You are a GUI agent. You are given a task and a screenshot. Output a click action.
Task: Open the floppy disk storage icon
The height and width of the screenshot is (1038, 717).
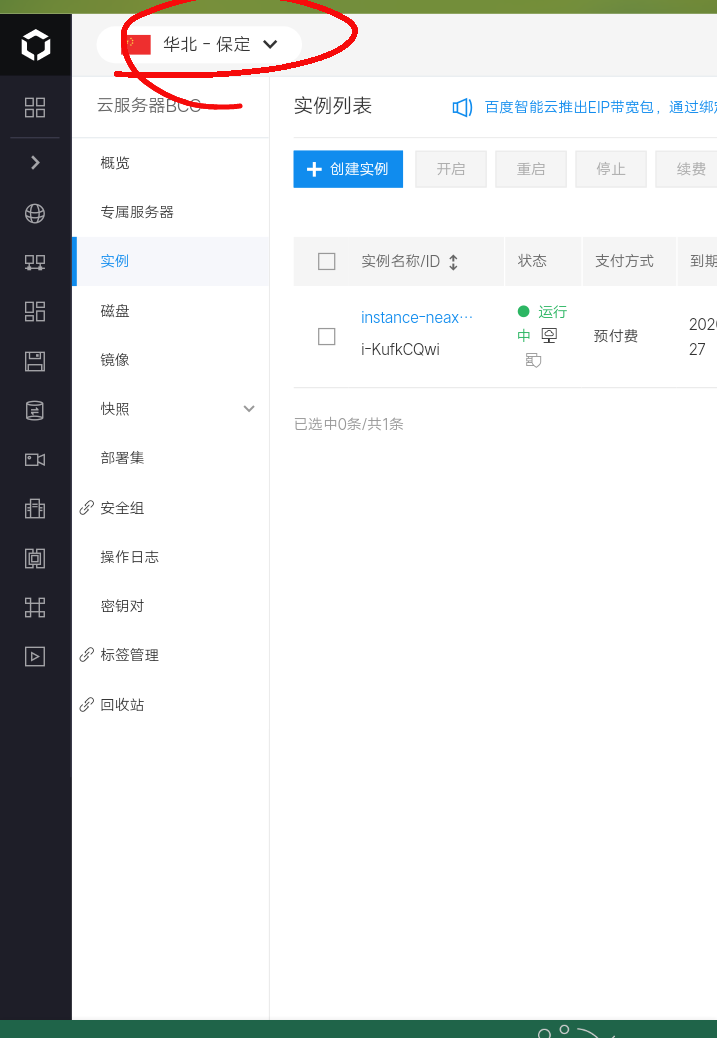[35, 361]
